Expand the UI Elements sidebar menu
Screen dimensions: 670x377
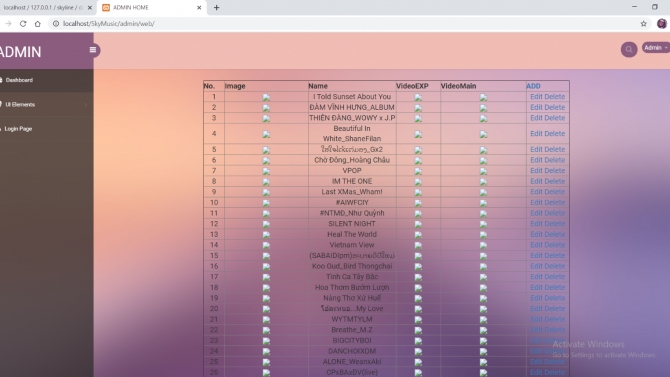tap(46, 104)
